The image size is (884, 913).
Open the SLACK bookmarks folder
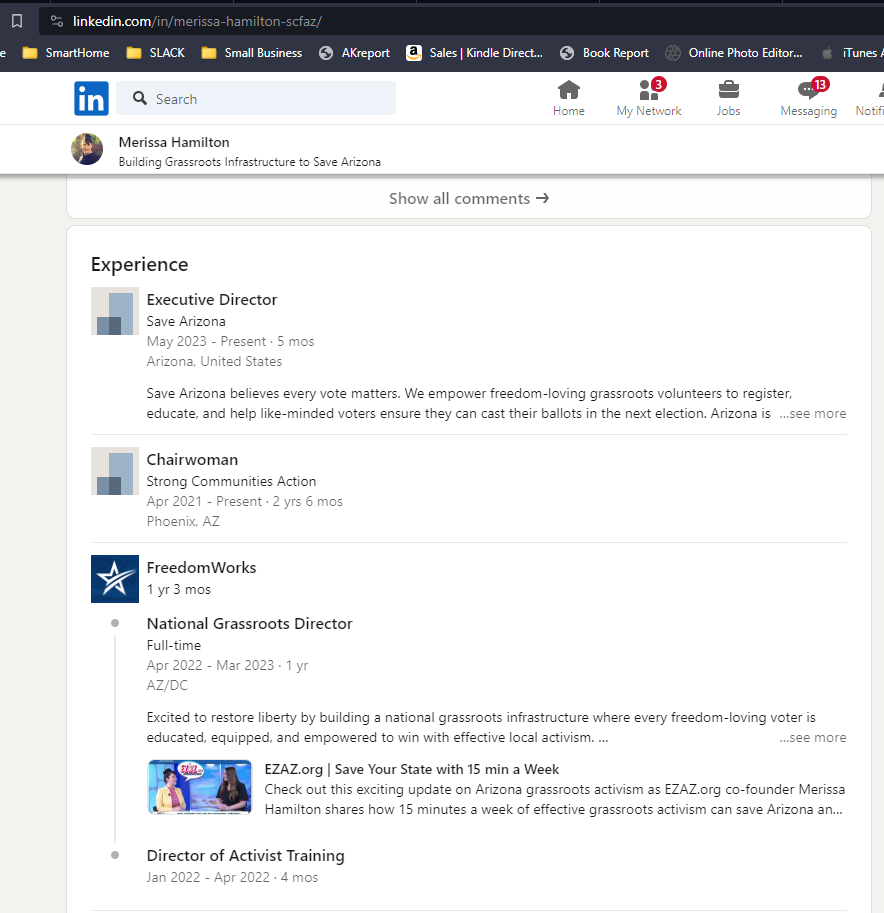pyautogui.click(x=155, y=53)
